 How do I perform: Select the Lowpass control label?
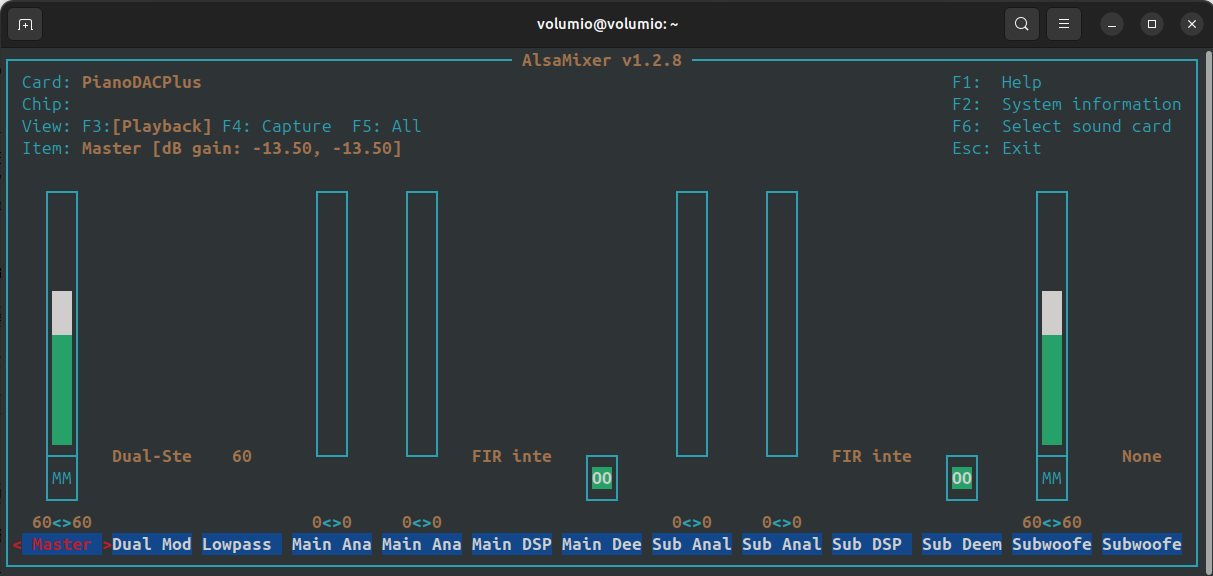[x=237, y=545]
